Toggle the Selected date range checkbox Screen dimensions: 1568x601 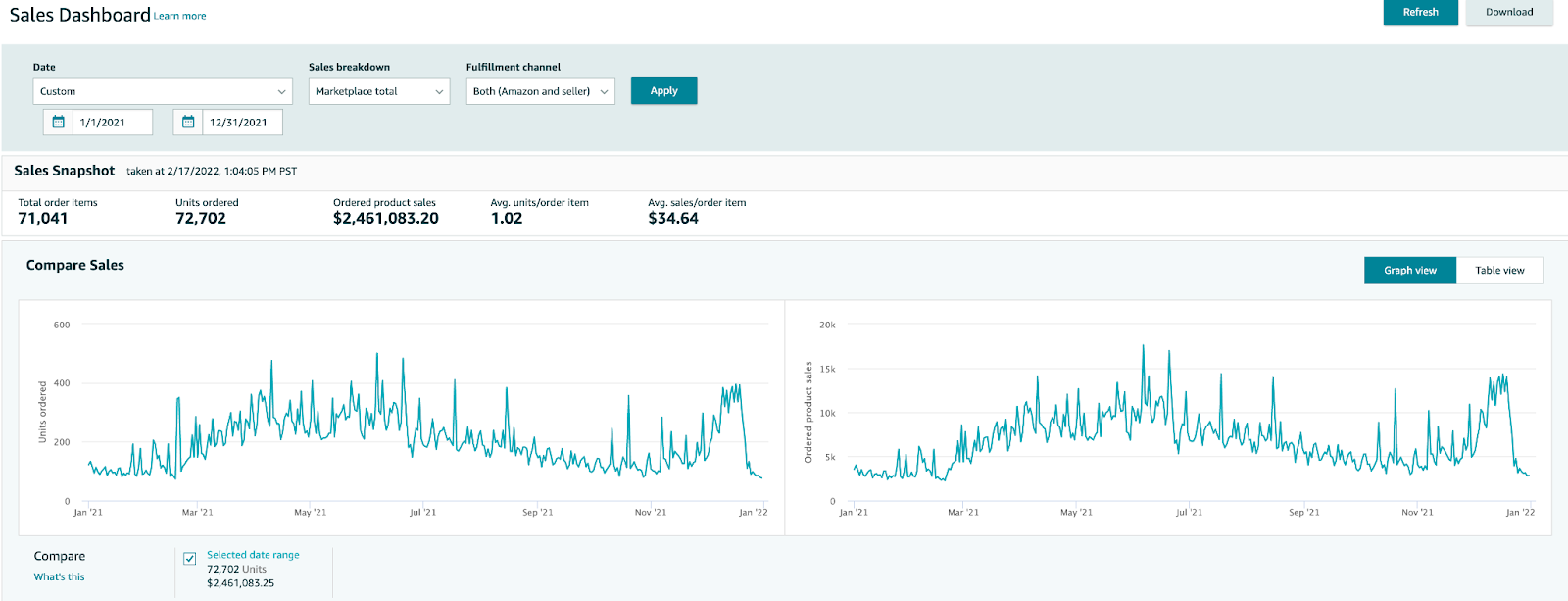(x=190, y=559)
